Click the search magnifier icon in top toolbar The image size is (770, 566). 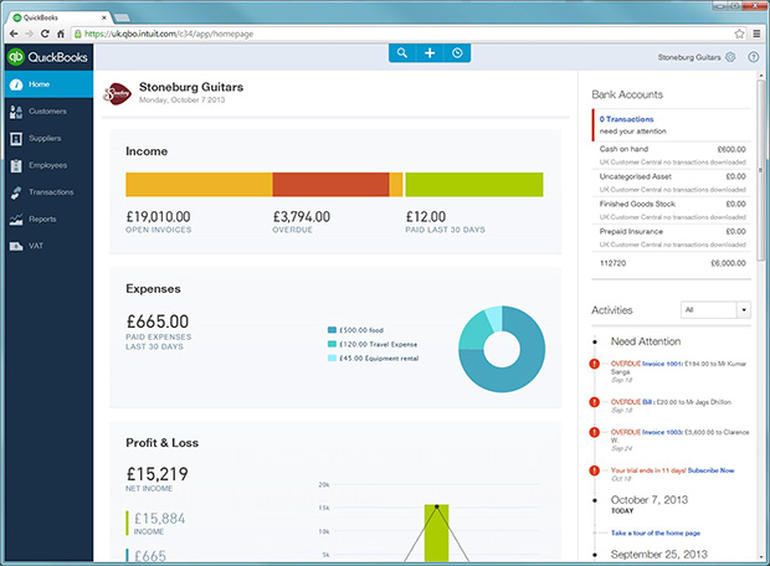[402, 53]
